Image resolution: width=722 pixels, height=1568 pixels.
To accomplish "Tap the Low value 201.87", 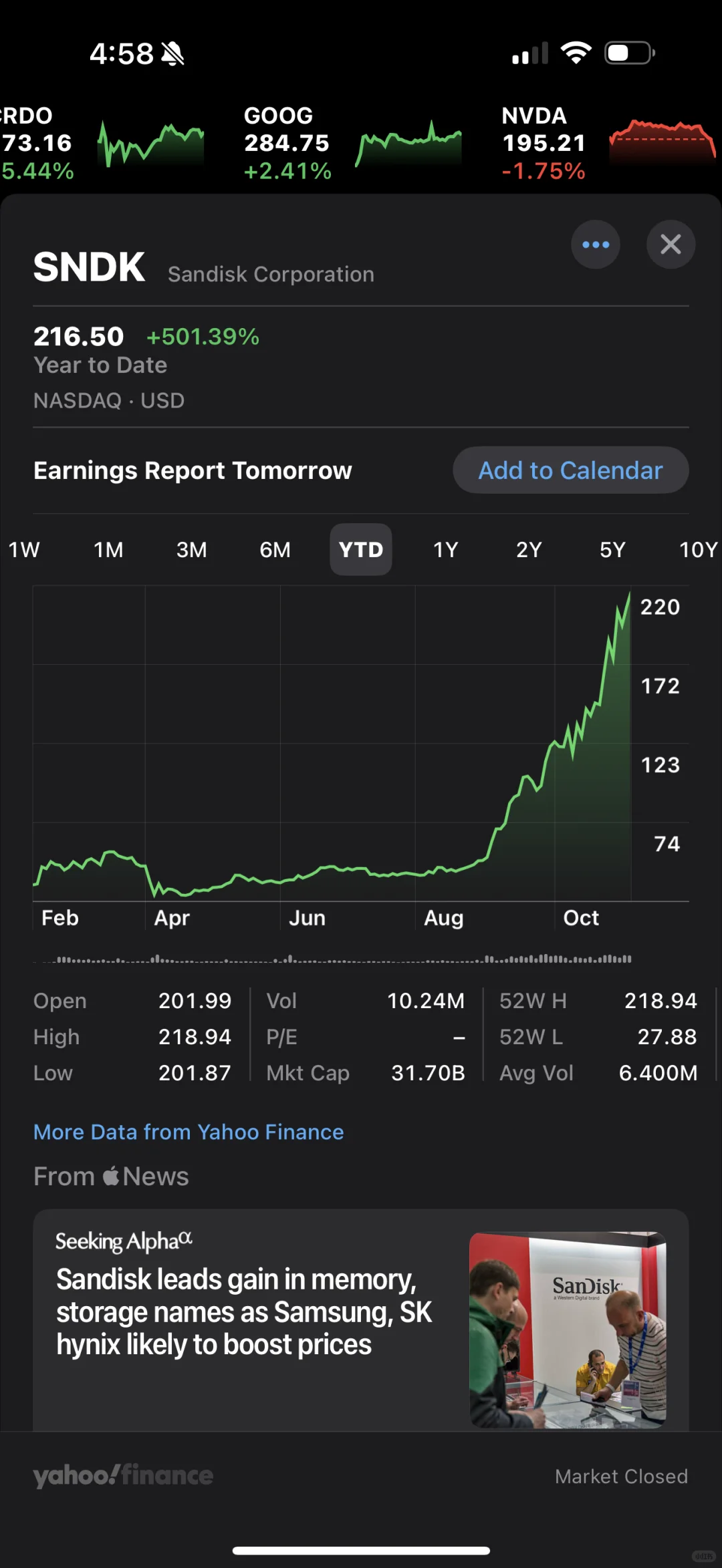I will [195, 1072].
